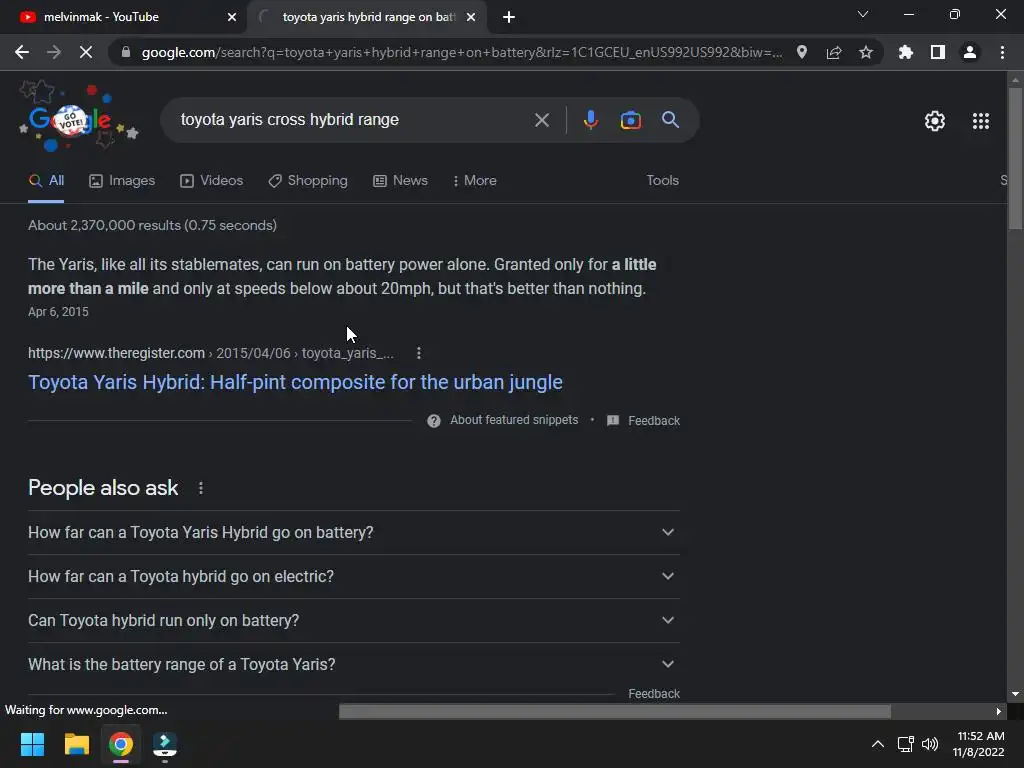Expand 'Can Toyota hybrid run only on battery?'
This screenshot has height=768, width=1024.
pyautogui.click(x=353, y=620)
